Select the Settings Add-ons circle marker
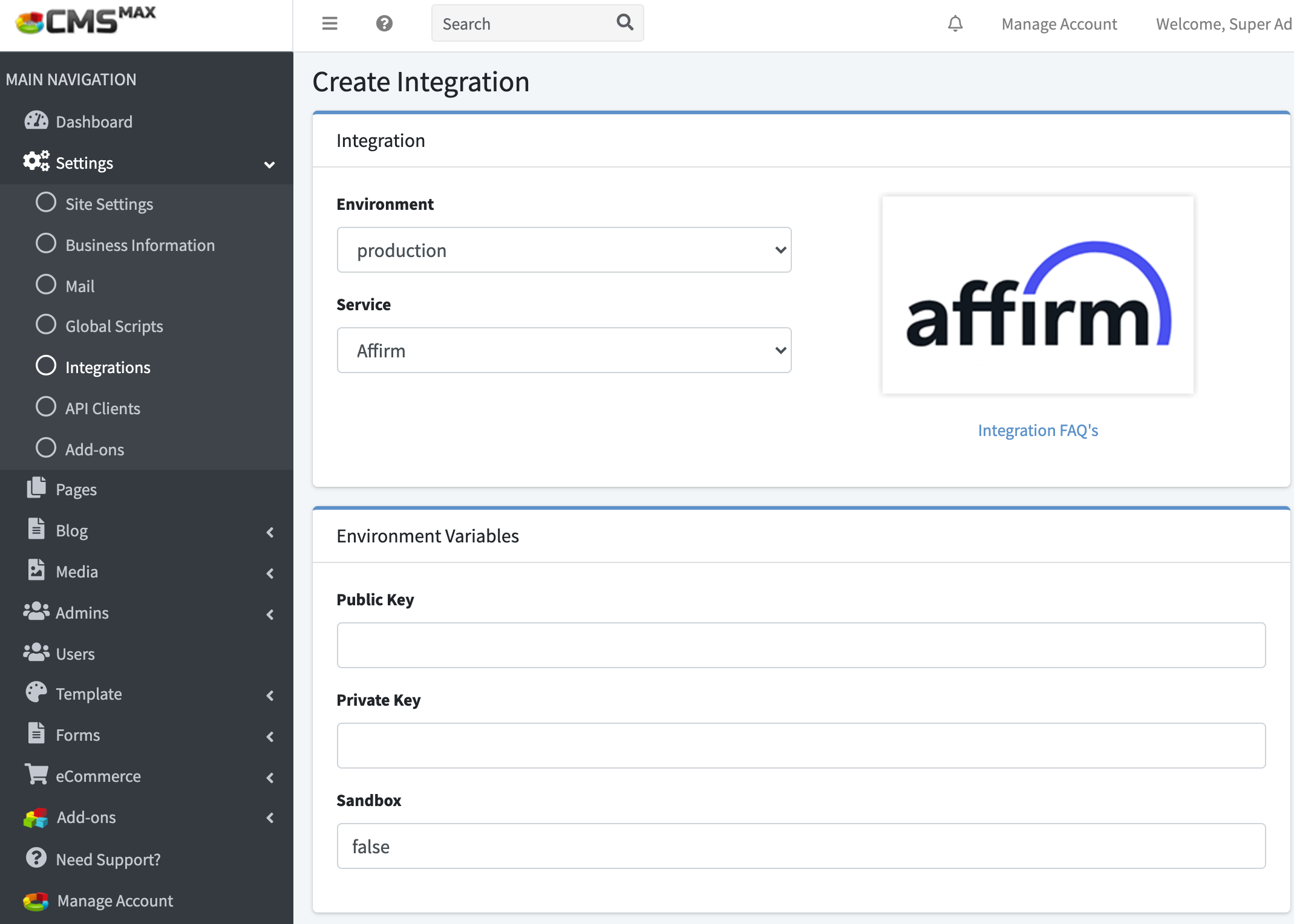The width and height of the screenshot is (1294, 924). coord(46,448)
